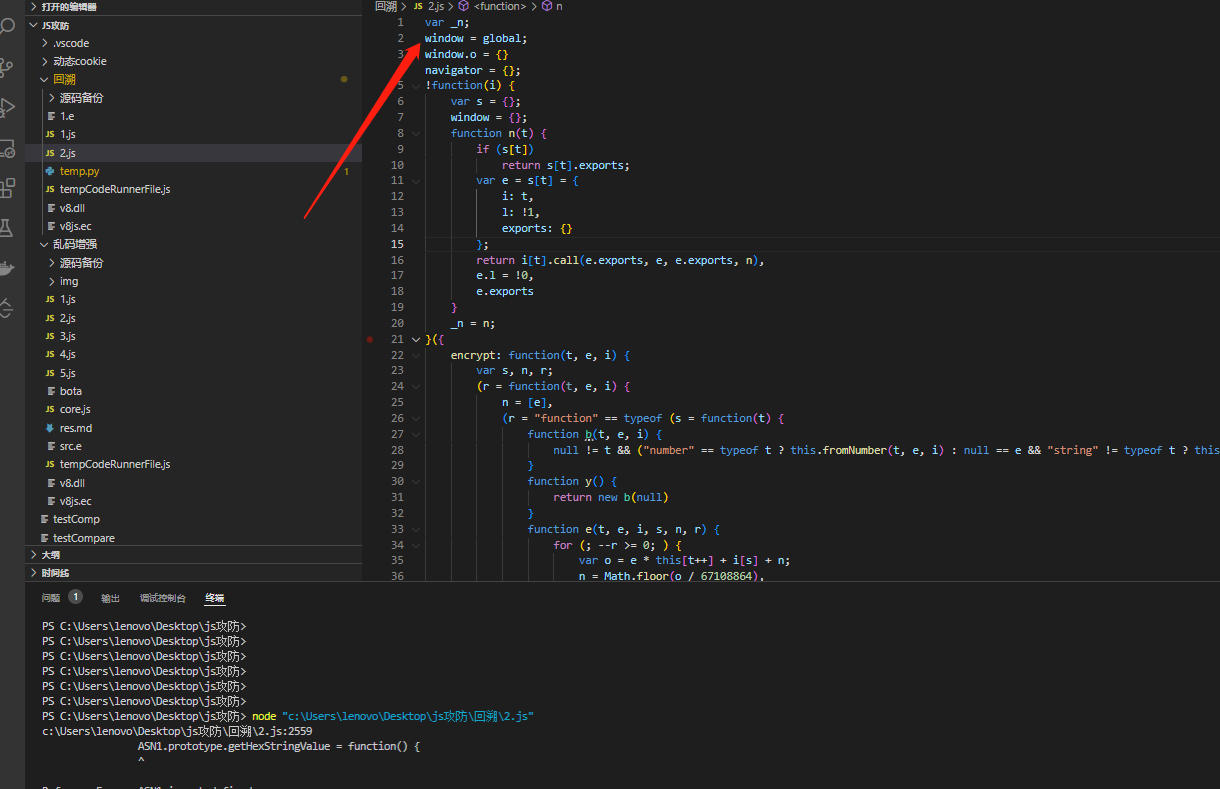1220x789 pixels.
Task: Expand the 时间线 timeline section
Action: click(35, 573)
